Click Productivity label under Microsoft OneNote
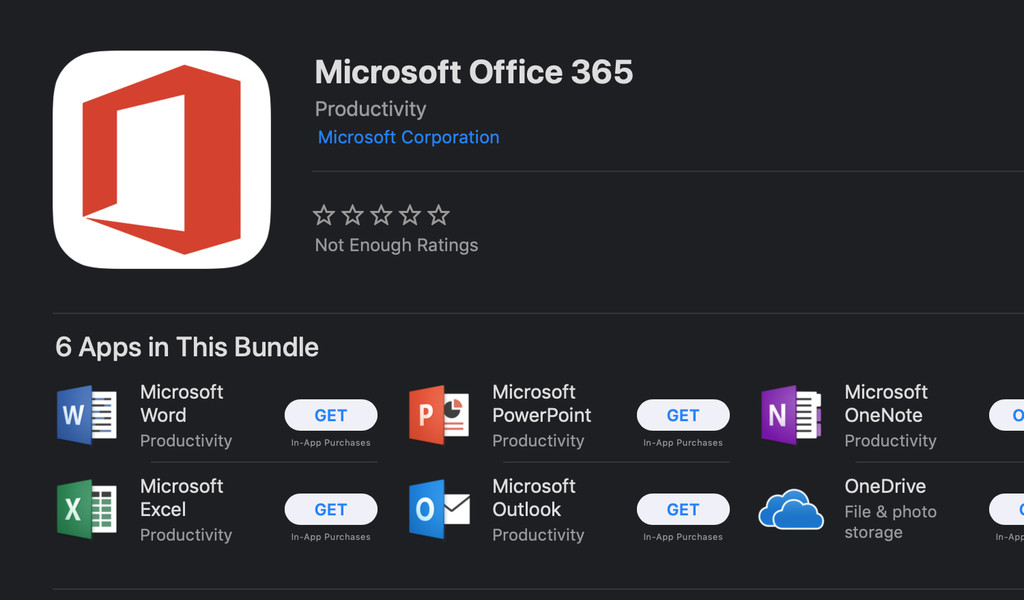The width and height of the screenshot is (1024, 600). point(890,441)
